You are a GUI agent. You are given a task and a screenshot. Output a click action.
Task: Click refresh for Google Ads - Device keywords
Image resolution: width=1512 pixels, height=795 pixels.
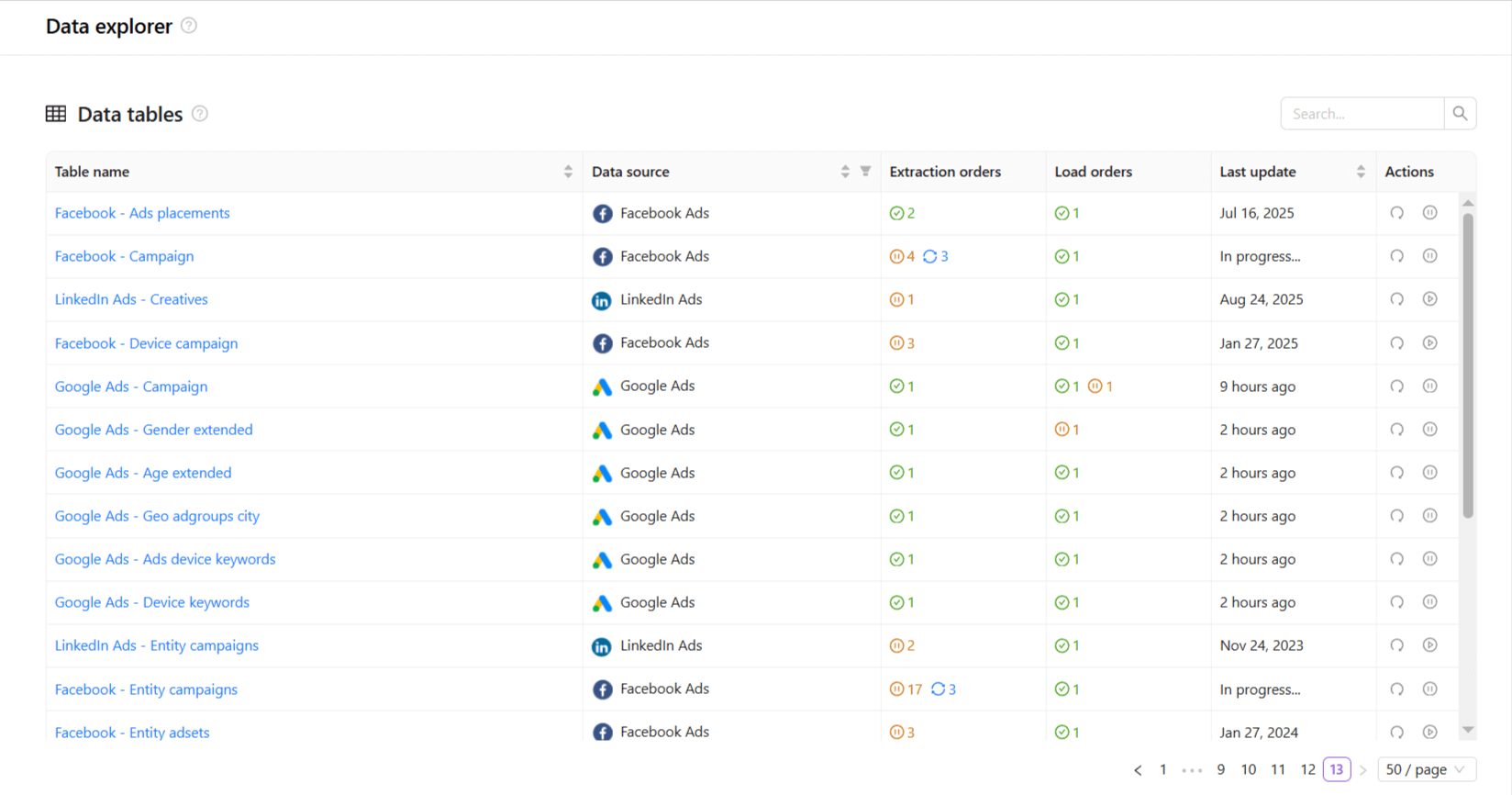coord(1396,602)
